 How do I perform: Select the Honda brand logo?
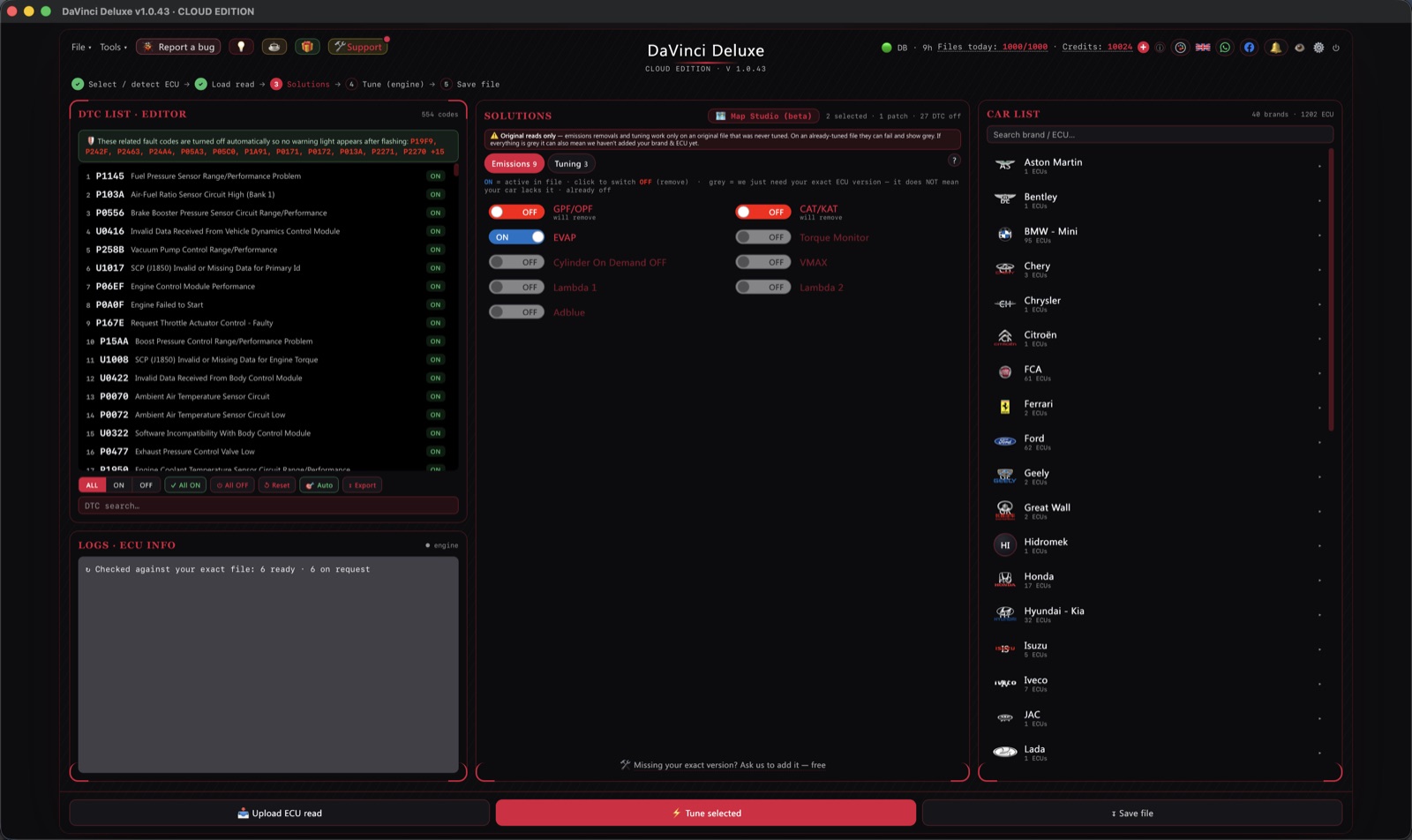pos(1005,580)
